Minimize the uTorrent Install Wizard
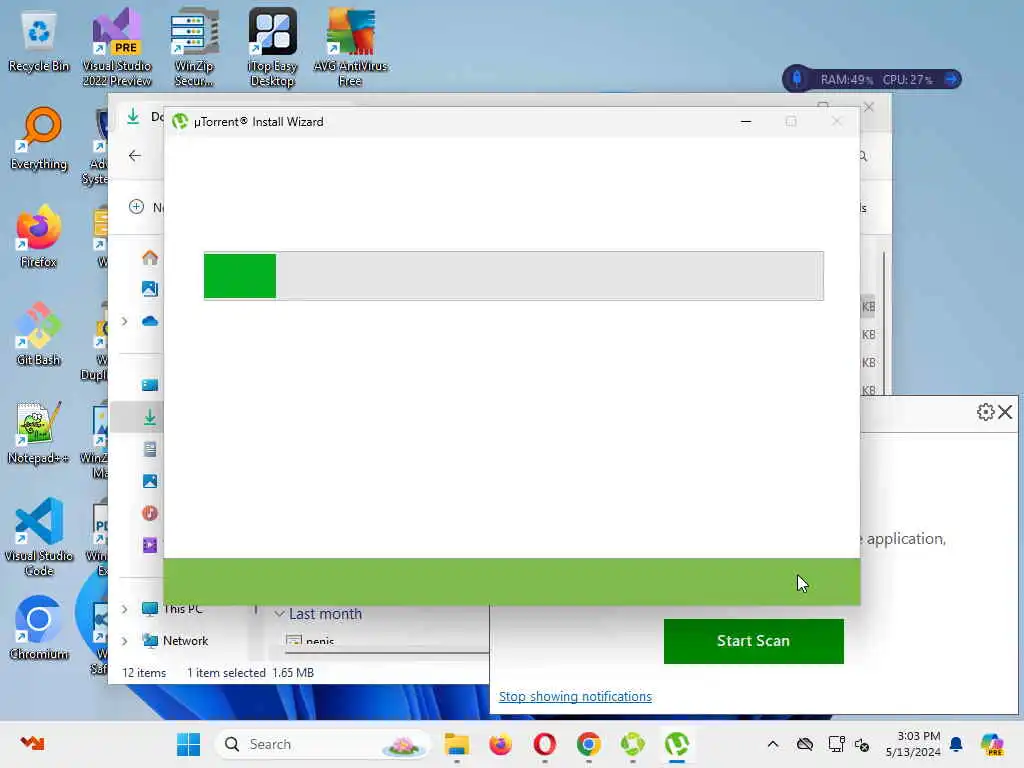The height and width of the screenshot is (768, 1024). pyautogui.click(x=746, y=121)
